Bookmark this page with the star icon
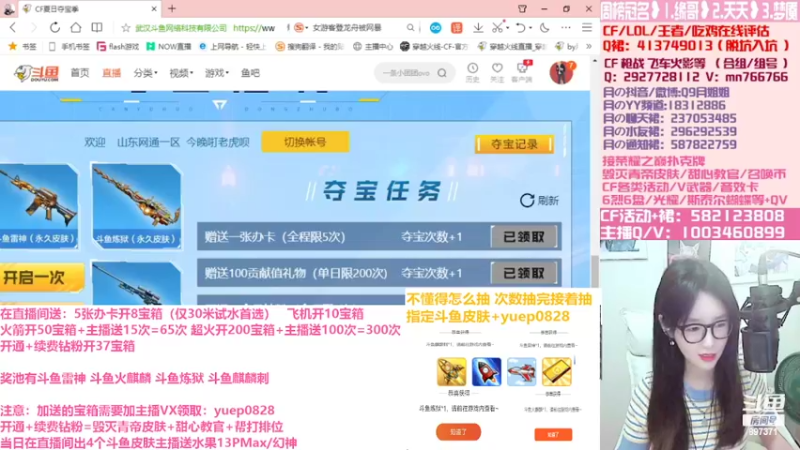Screen dimensions: 800x450 (126, 28)
